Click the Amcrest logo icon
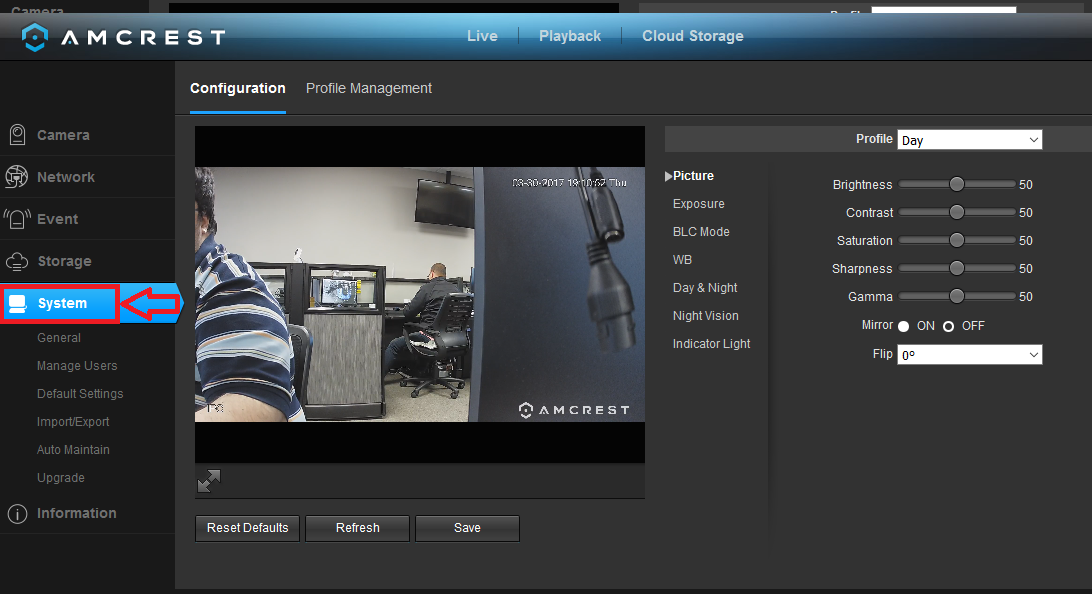This screenshot has width=1092, height=594. coord(34,37)
